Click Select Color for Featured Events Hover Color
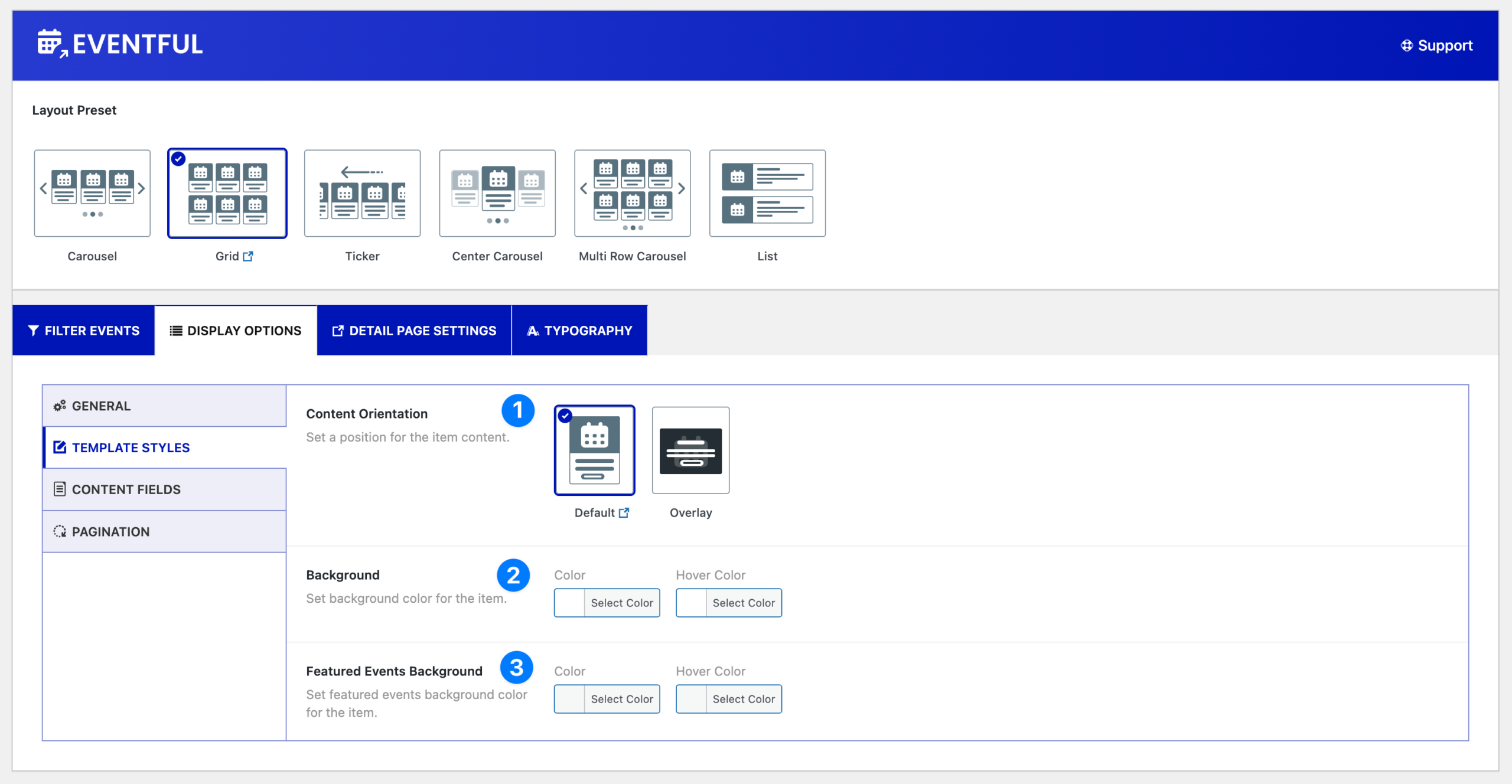This screenshot has height=784, width=1512. click(x=744, y=699)
